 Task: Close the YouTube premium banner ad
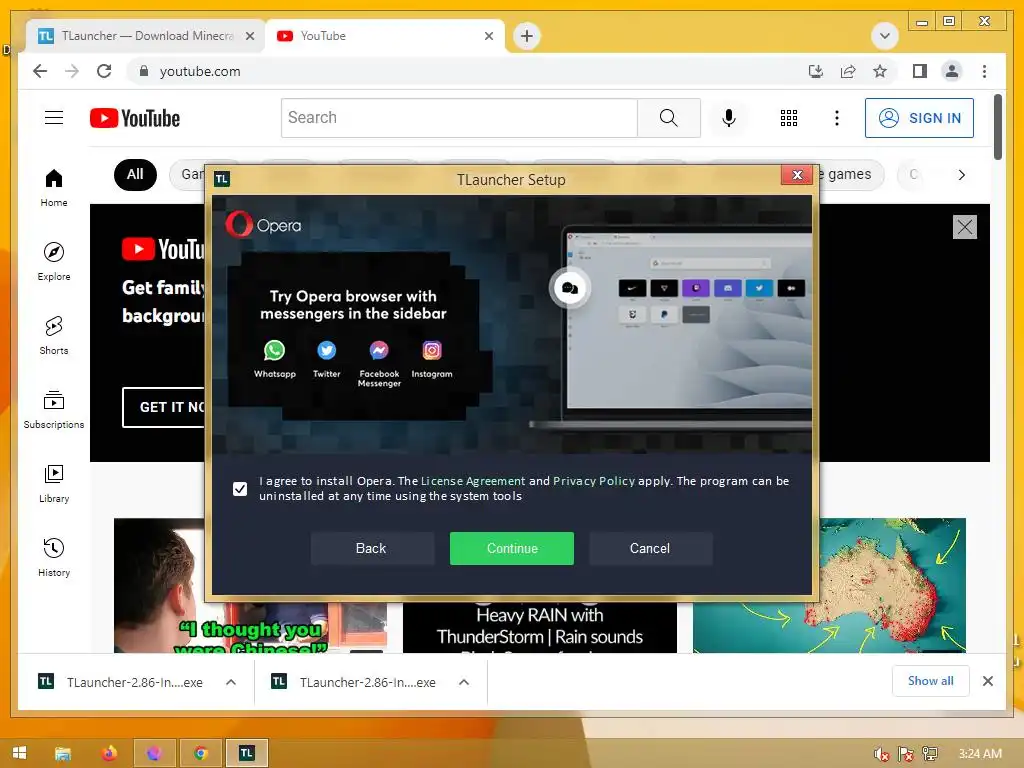click(x=965, y=227)
